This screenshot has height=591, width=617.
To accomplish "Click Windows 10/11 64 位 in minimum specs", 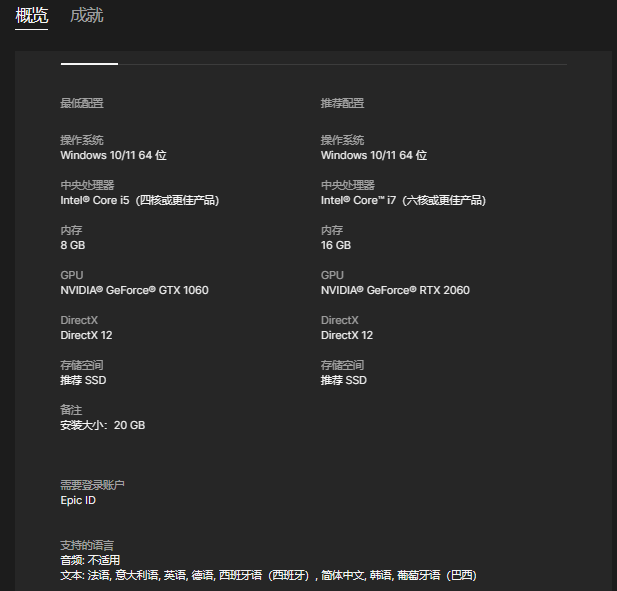I will click(113, 155).
